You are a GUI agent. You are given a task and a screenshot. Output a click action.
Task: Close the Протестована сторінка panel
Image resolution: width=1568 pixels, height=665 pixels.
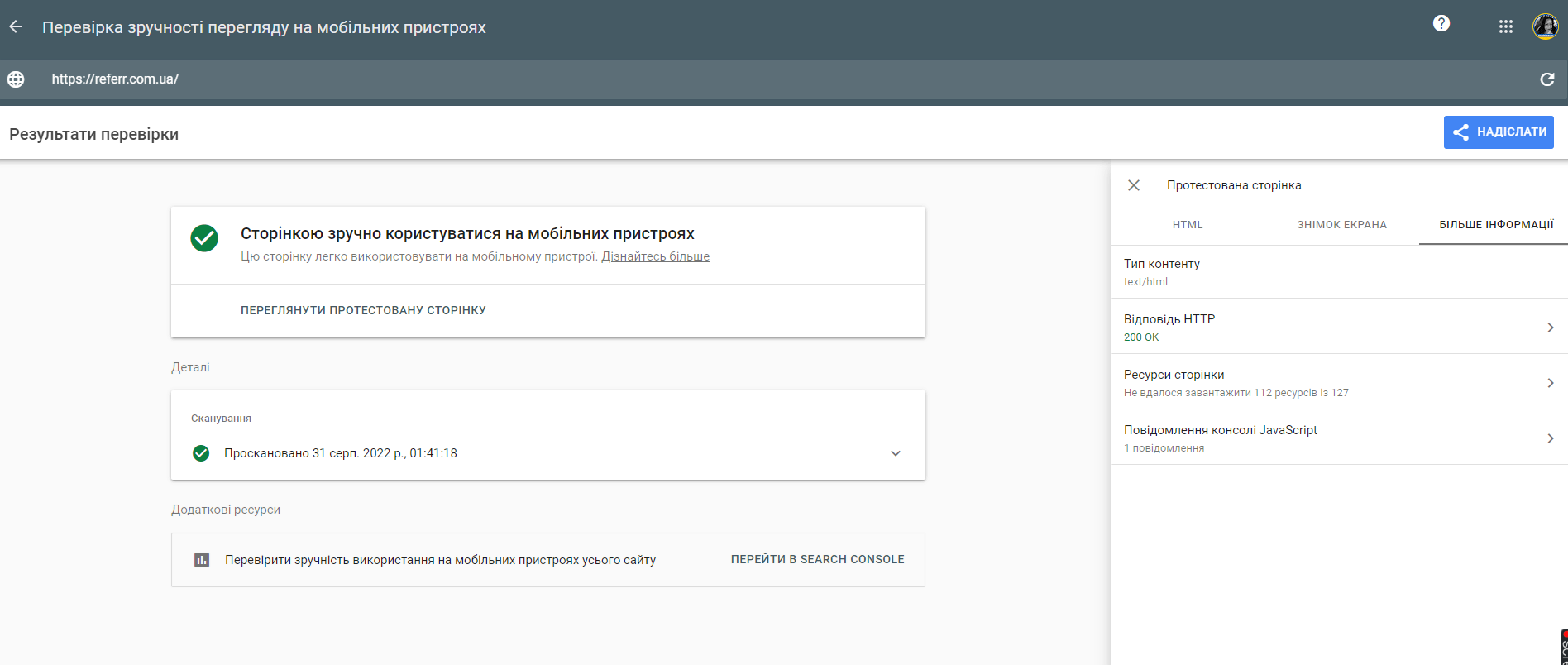[x=1134, y=185]
